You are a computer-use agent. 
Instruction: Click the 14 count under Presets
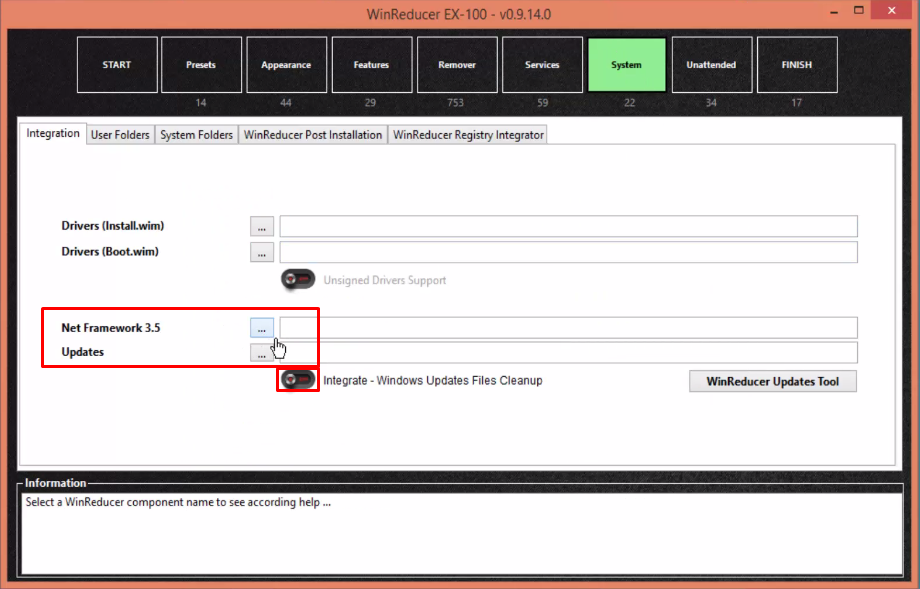coord(201,103)
